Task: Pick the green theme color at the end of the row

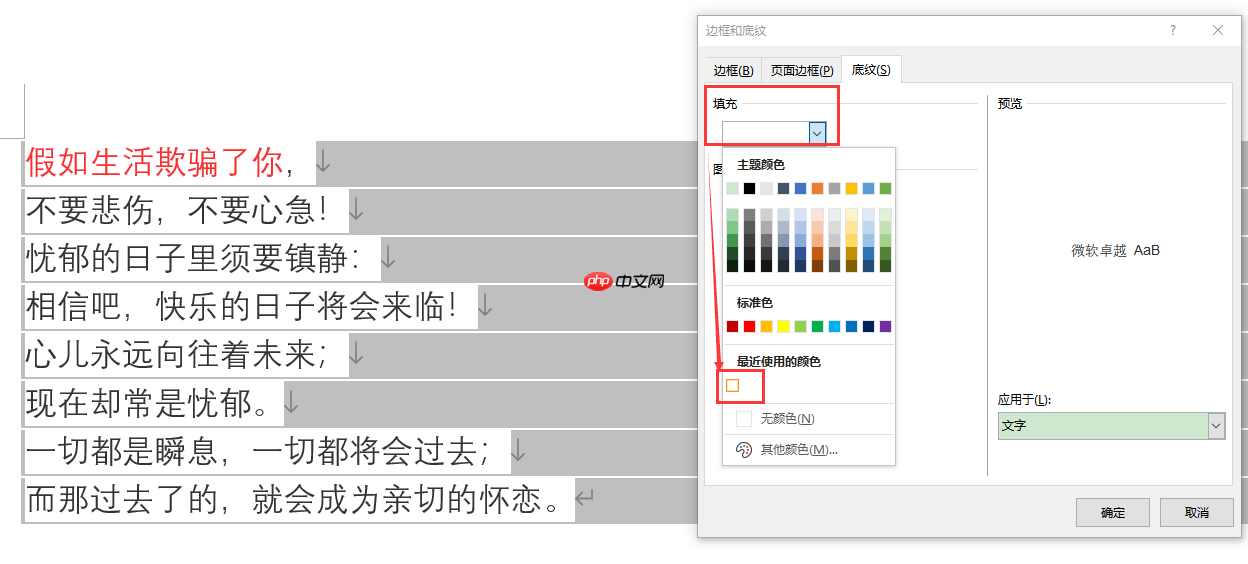Action: tap(885, 188)
